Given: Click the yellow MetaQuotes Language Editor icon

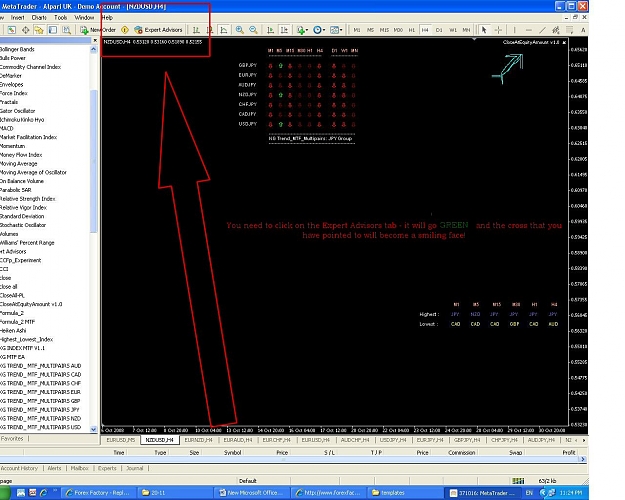Looking at the screenshot, I should 125,30.
